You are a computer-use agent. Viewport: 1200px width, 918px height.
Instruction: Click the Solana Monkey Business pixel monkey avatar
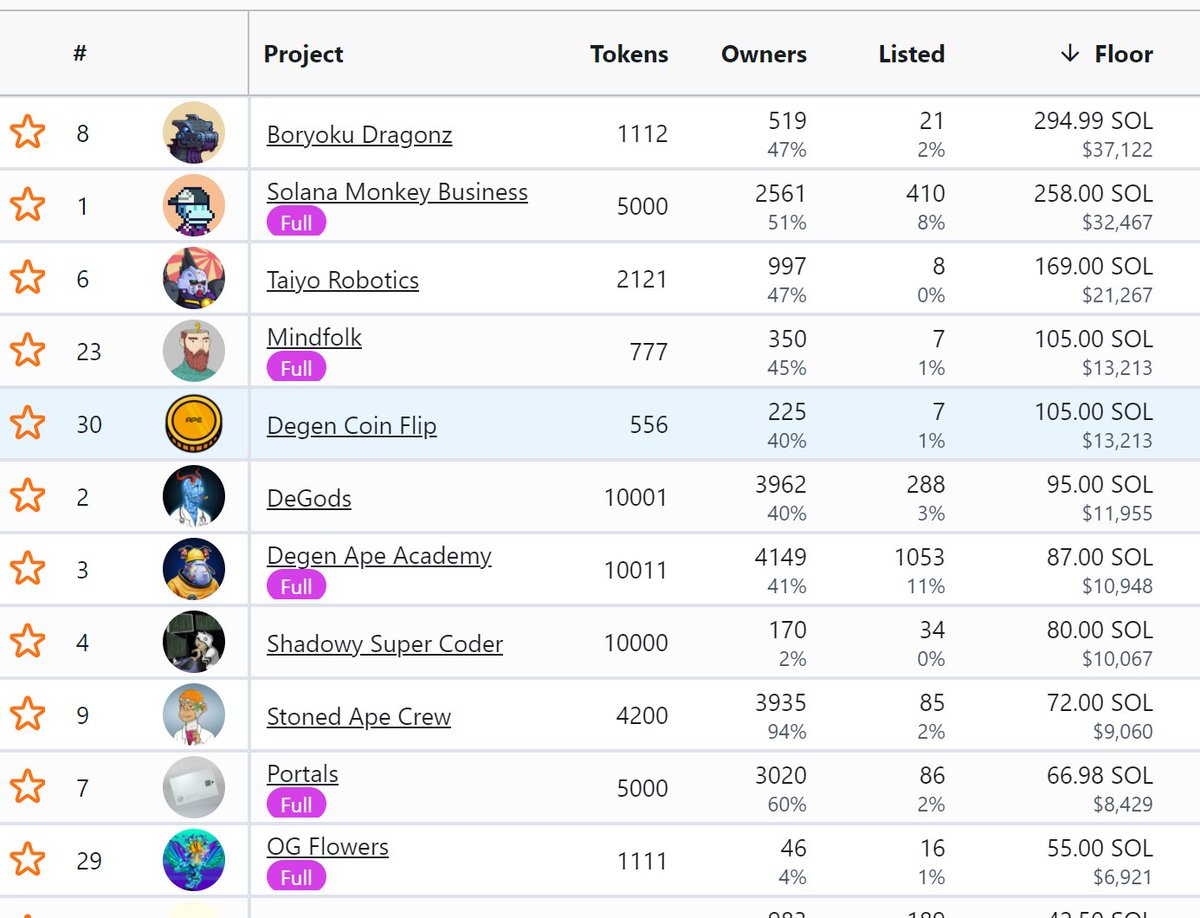pyautogui.click(x=194, y=205)
